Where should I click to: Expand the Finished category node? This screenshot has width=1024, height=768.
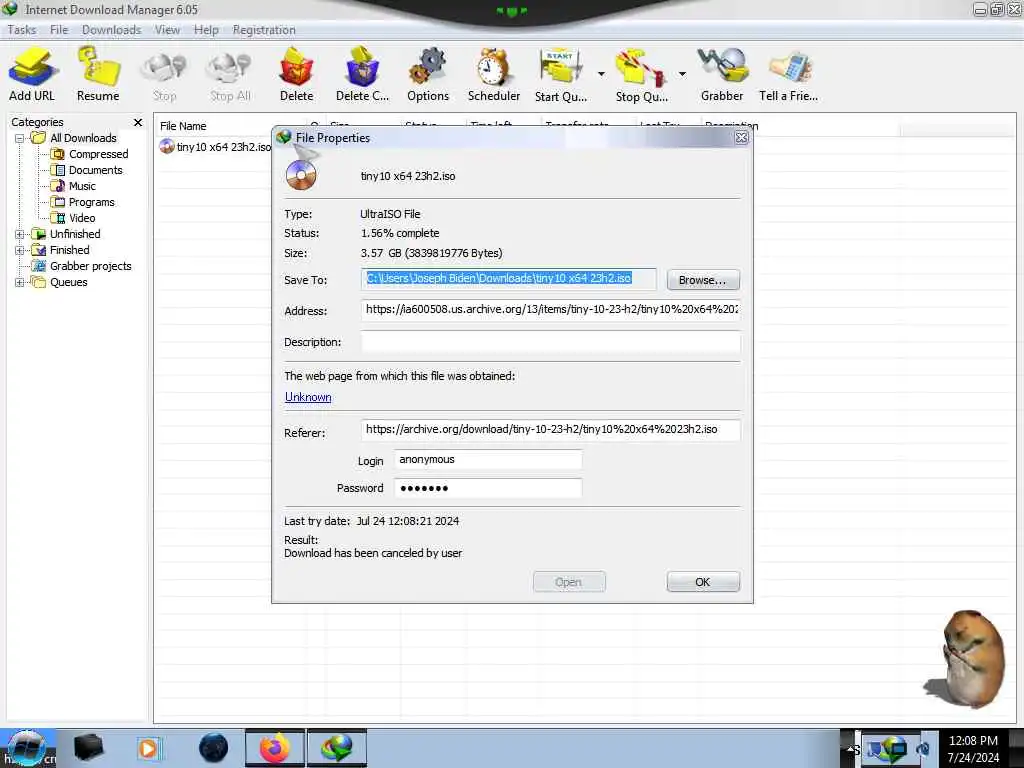[x=20, y=250]
